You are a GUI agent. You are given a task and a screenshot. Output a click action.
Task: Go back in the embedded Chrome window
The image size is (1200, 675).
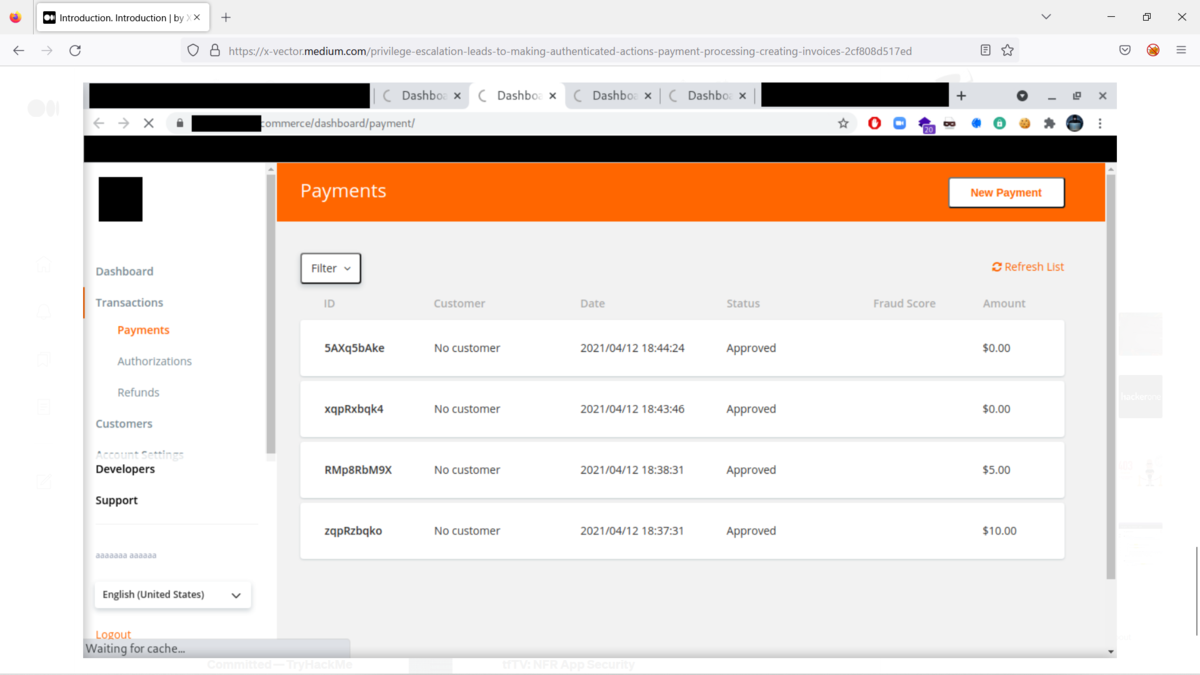98,123
